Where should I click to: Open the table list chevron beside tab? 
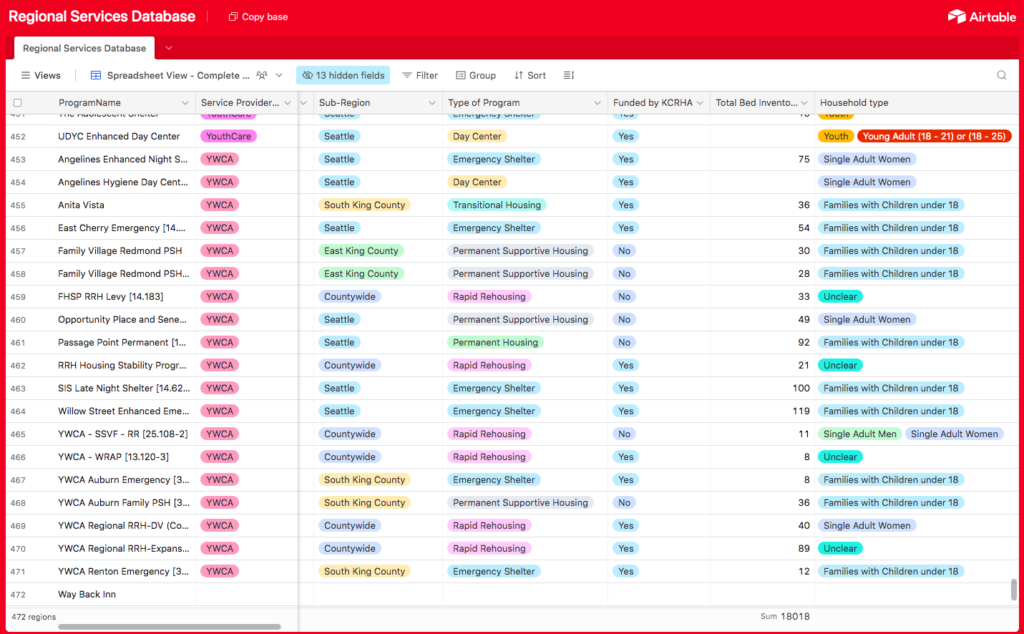coord(169,48)
